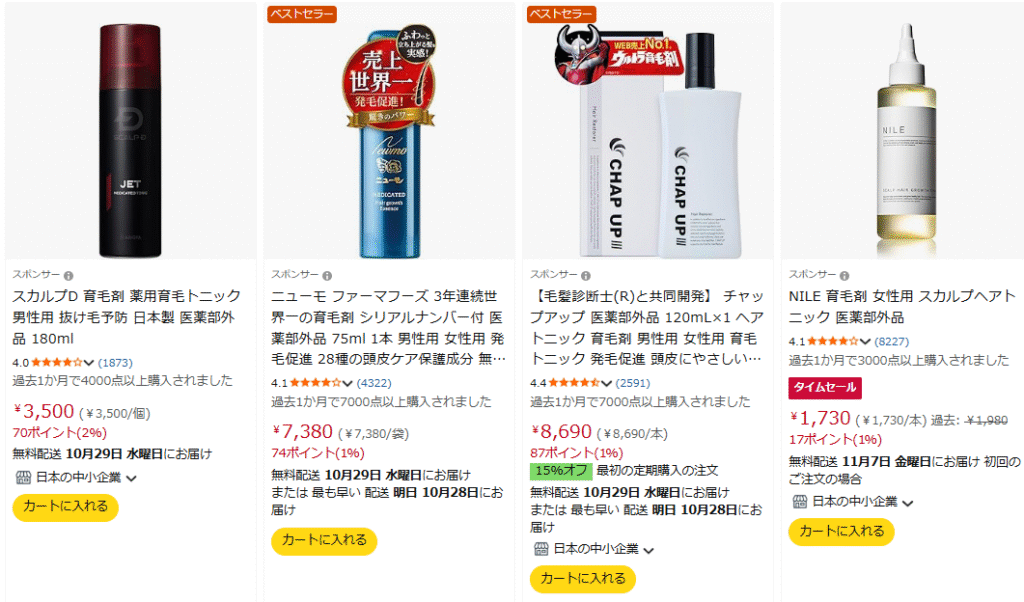Expand 4.0 rating dropdown for Scalp D

click(x=89, y=363)
